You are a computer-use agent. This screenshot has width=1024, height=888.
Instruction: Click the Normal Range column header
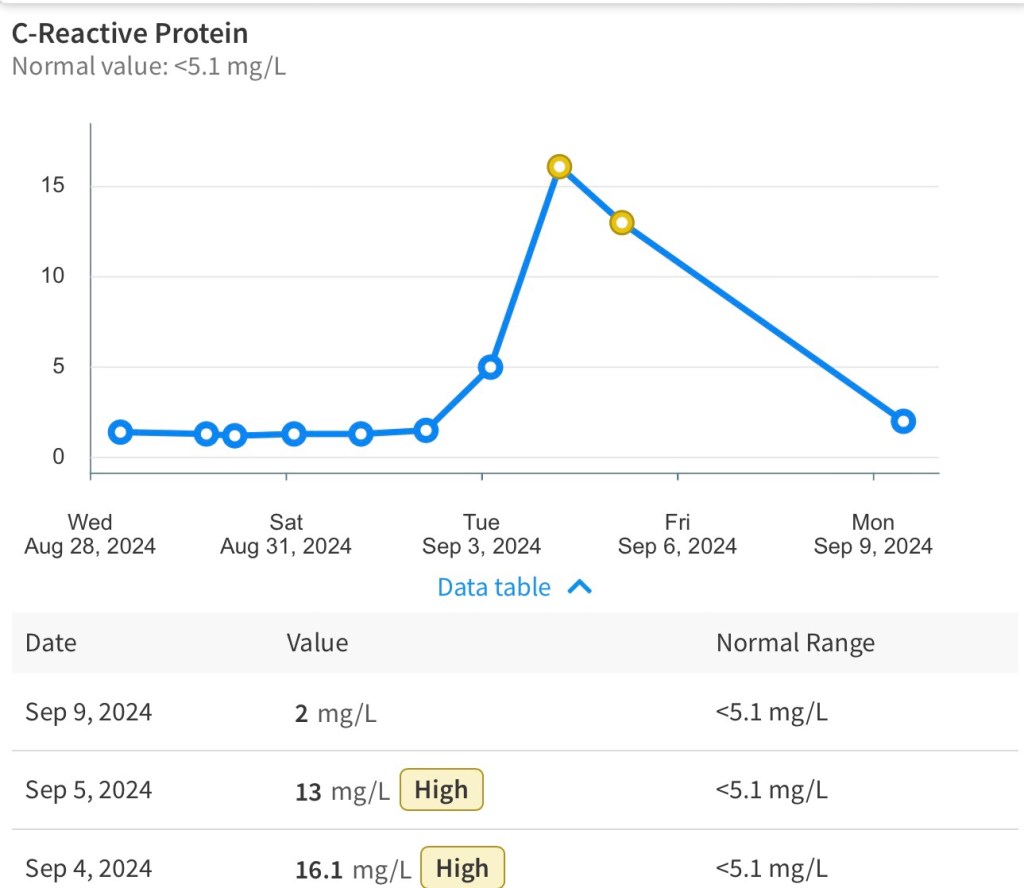(x=795, y=642)
